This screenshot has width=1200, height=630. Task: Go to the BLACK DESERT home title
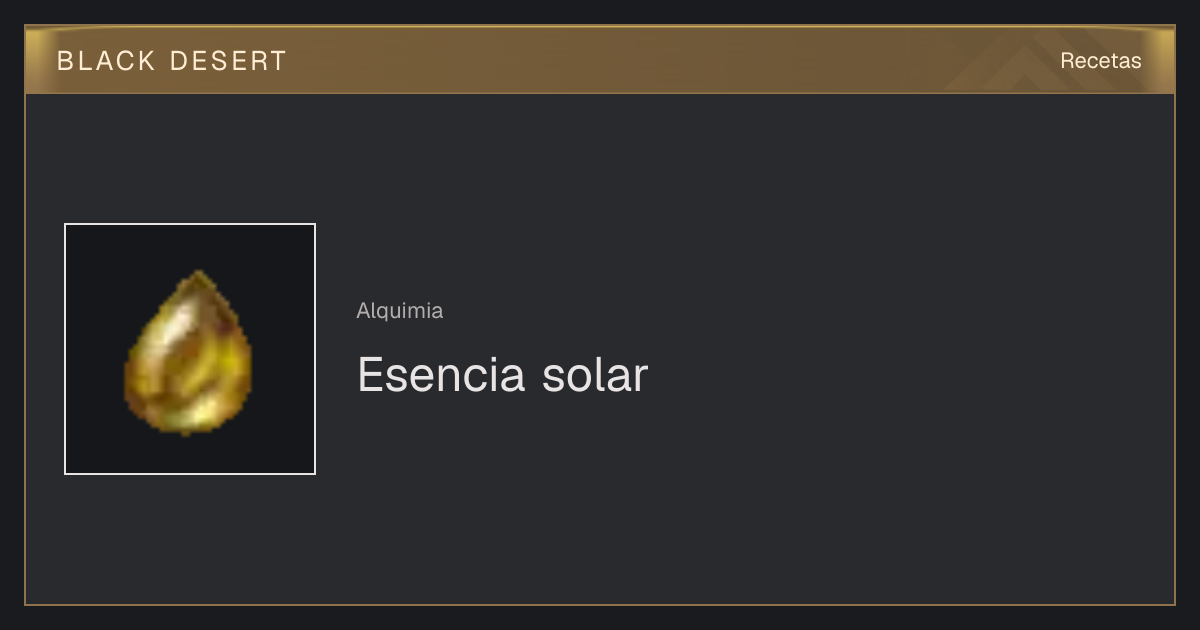coord(172,61)
